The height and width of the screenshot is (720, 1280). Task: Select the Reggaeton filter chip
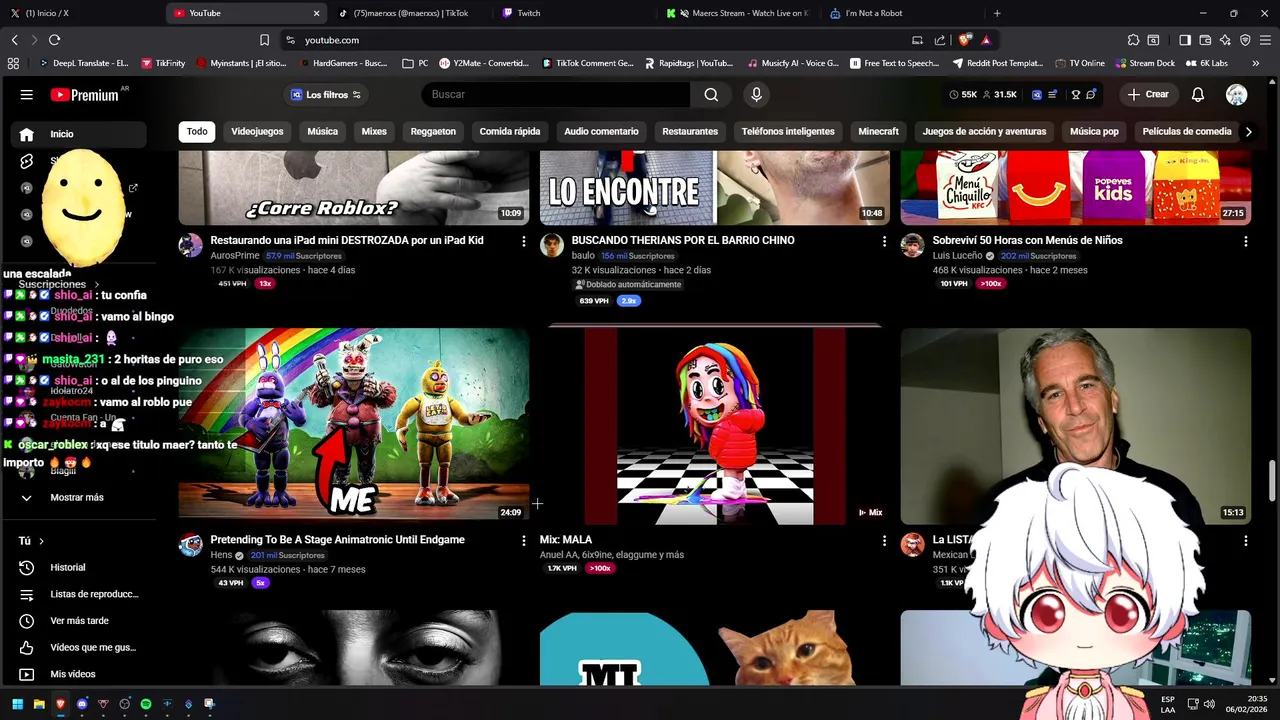[433, 131]
